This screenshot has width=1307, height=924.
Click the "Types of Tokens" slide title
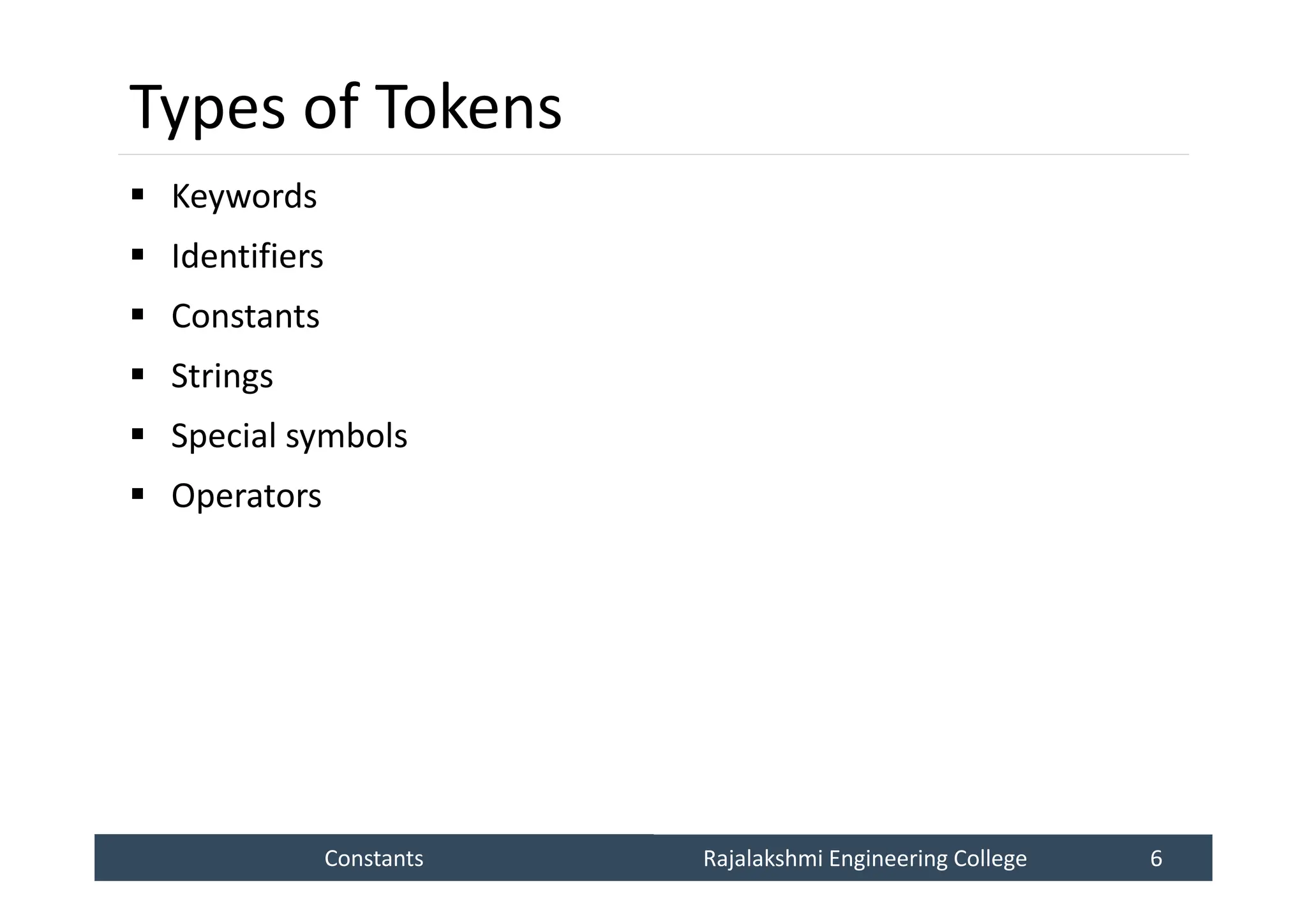pos(345,107)
